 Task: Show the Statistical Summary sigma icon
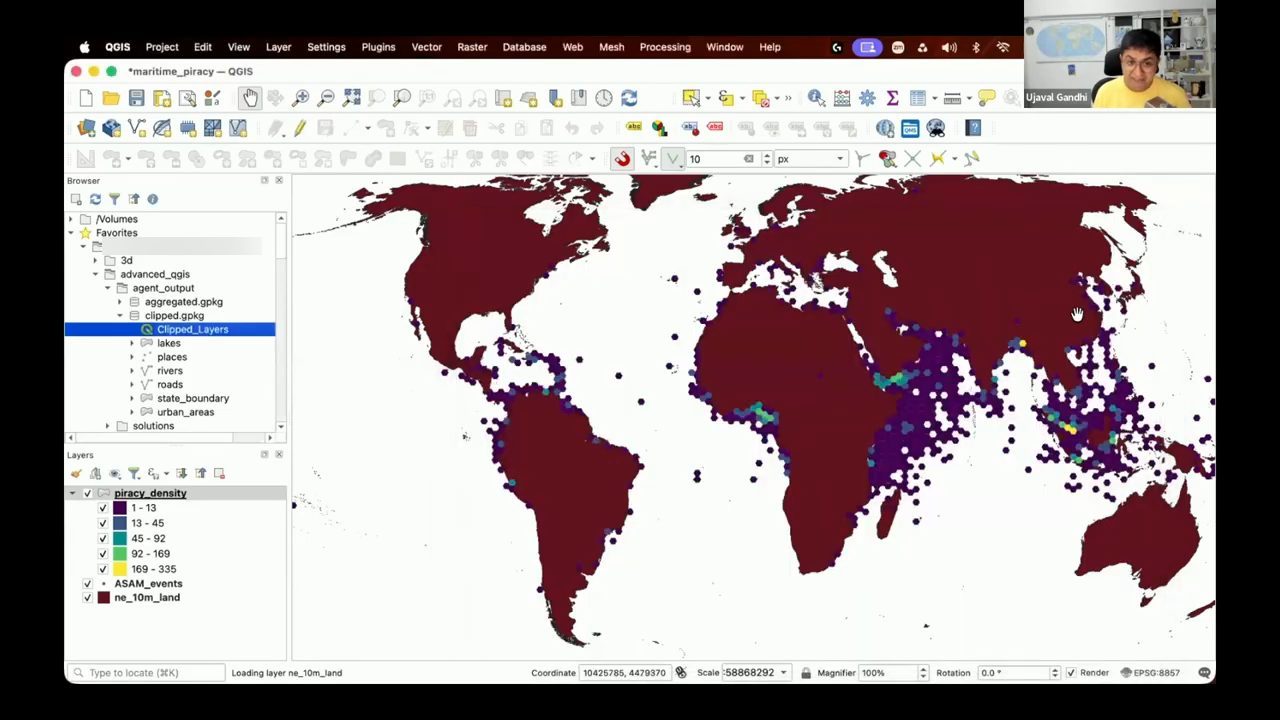(x=892, y=98)
